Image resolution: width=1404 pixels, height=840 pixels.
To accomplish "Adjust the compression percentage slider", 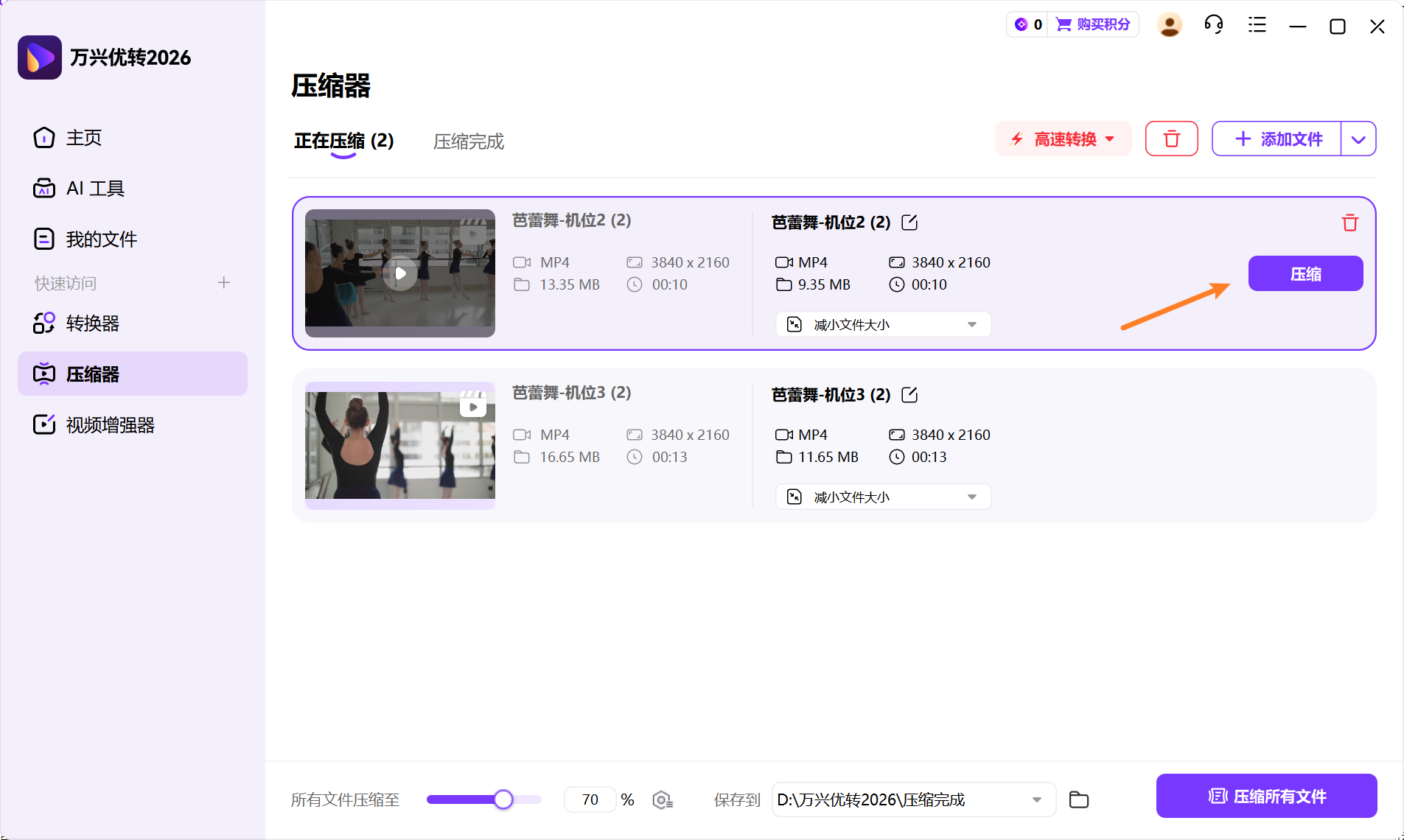I will tap(503, 799).
